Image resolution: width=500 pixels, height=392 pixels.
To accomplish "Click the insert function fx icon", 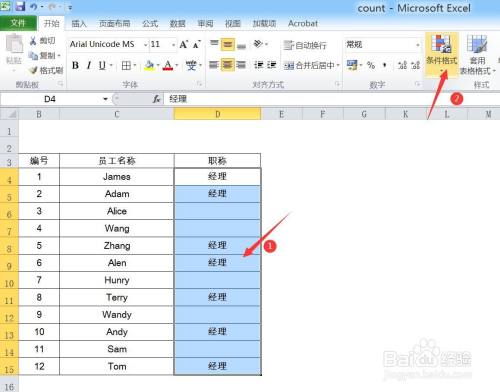I will tap(156, 99).
